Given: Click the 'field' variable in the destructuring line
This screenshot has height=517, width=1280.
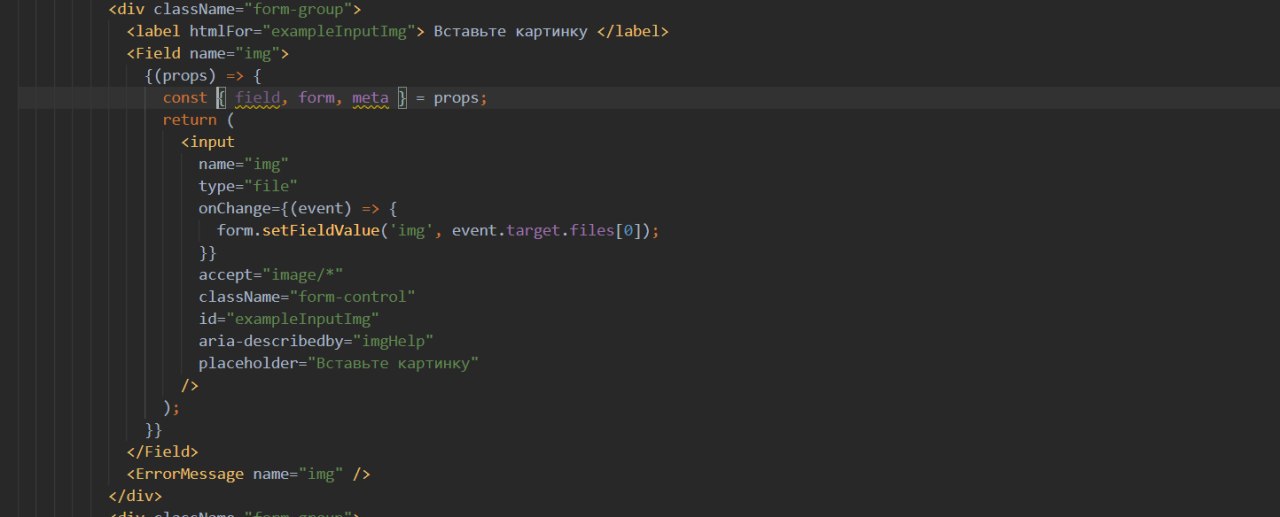Looking at the screenshot, I should [258, 98].
